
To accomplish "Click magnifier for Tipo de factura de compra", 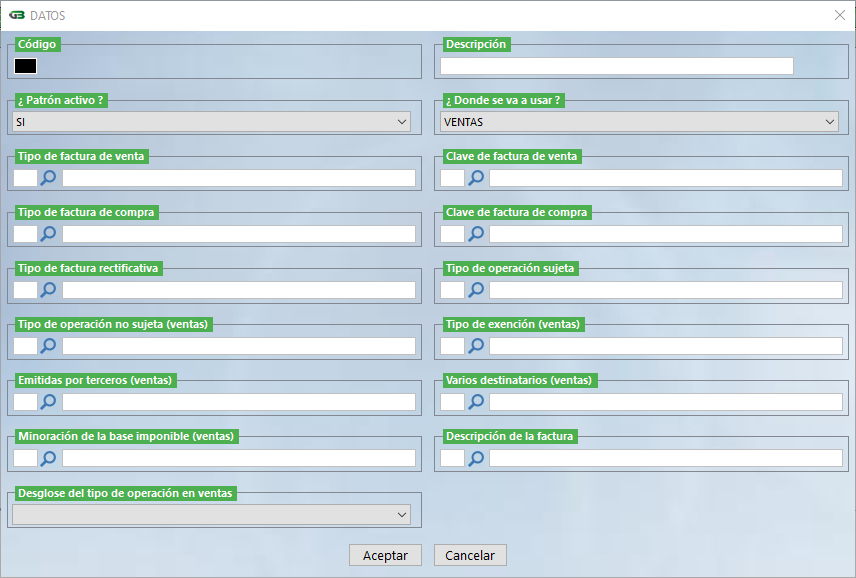I will [x=49, y=234].
